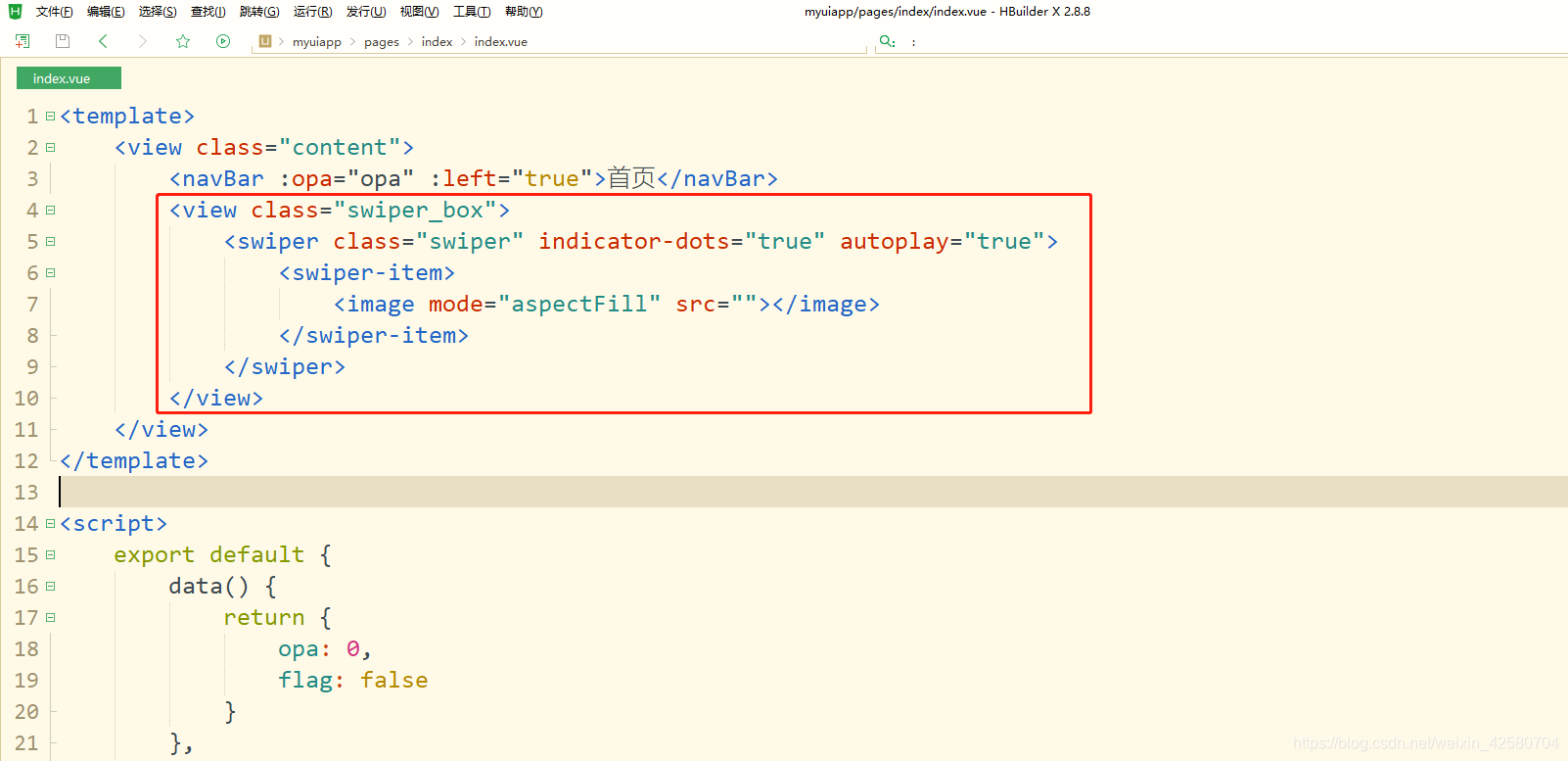Open the 查找(I) menu
The image size is (1568, 761).
coord(208,12)
